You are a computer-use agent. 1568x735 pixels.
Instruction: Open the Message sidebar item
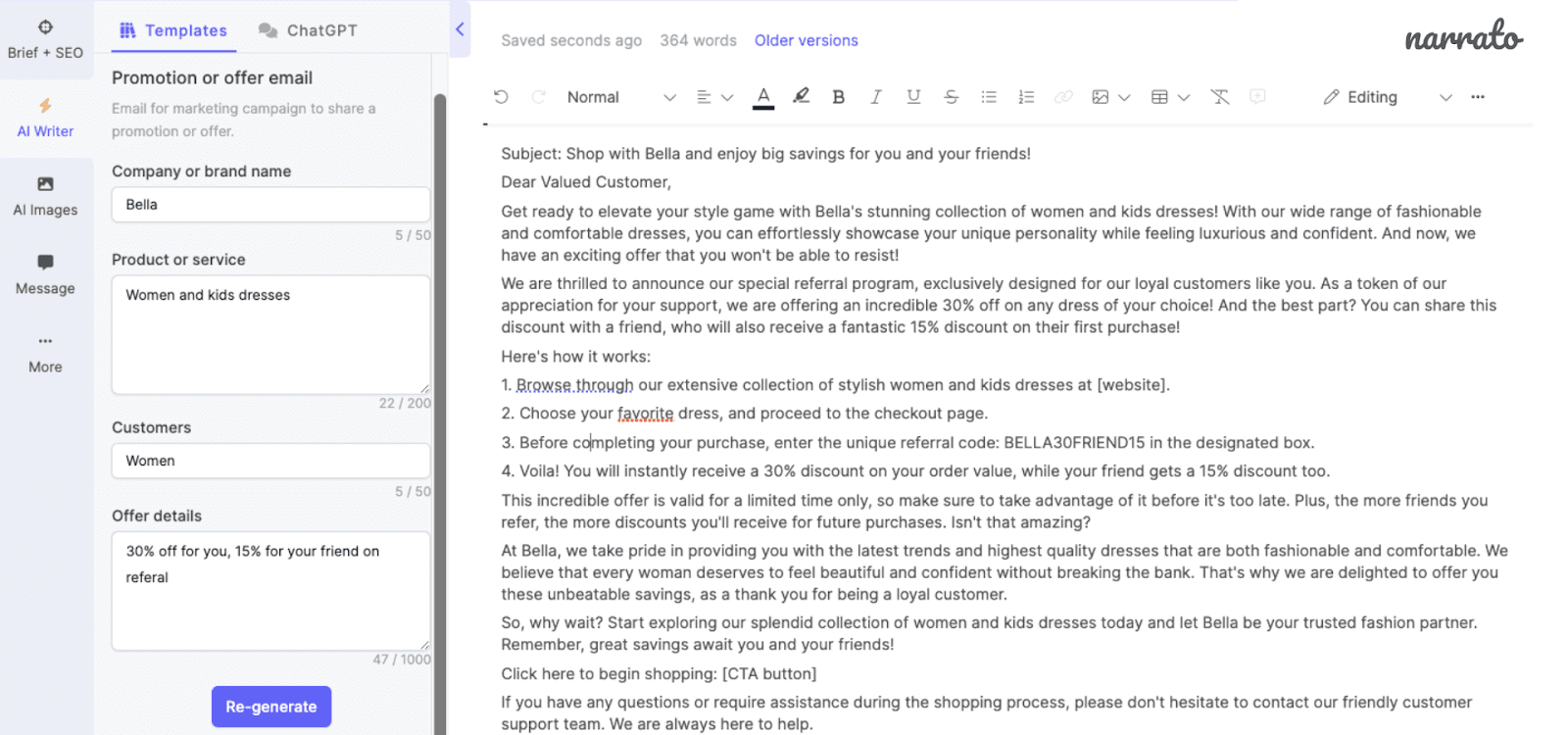[45, 274]
